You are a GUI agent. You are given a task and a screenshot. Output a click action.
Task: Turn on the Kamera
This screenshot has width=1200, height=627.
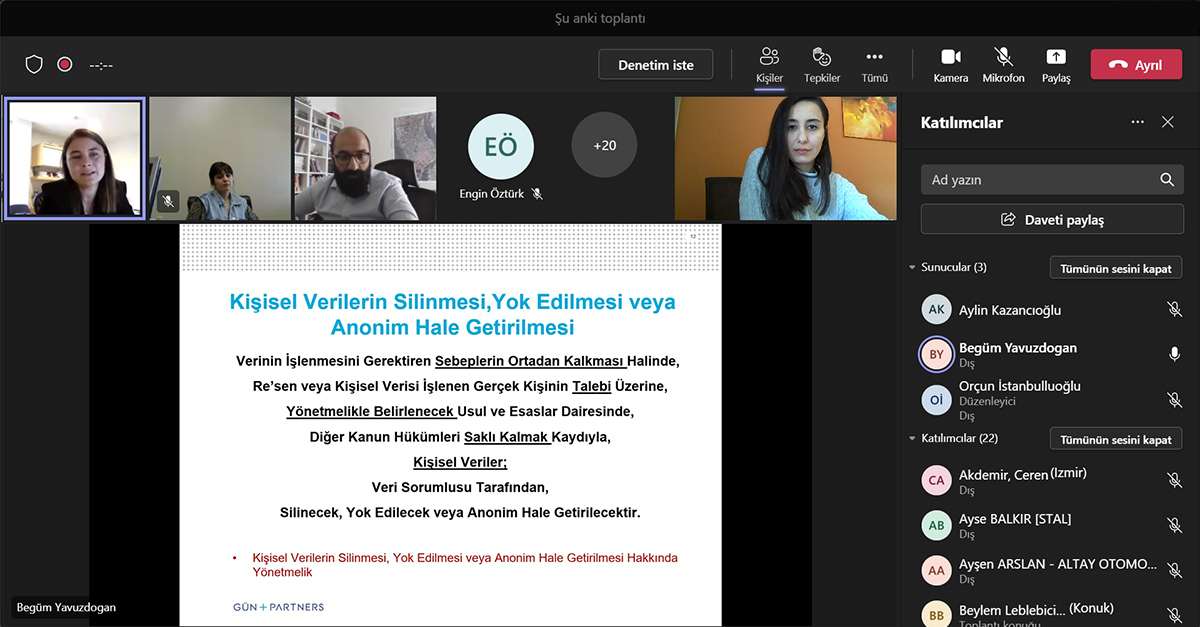click(x=949, y=63)
